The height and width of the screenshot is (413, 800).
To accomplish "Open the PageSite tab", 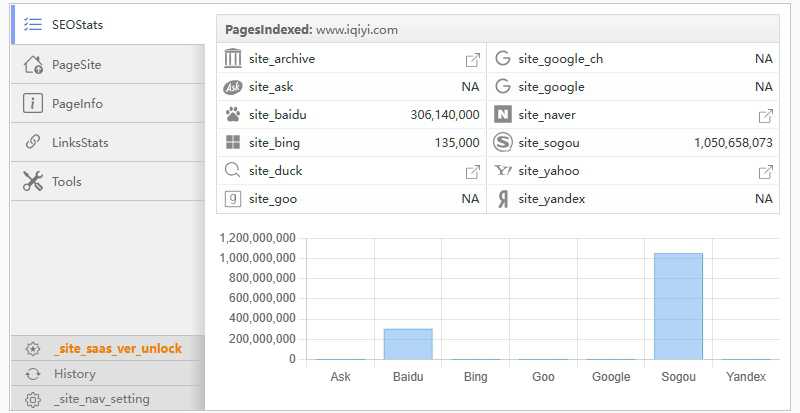I will click(x=77, y=65).
